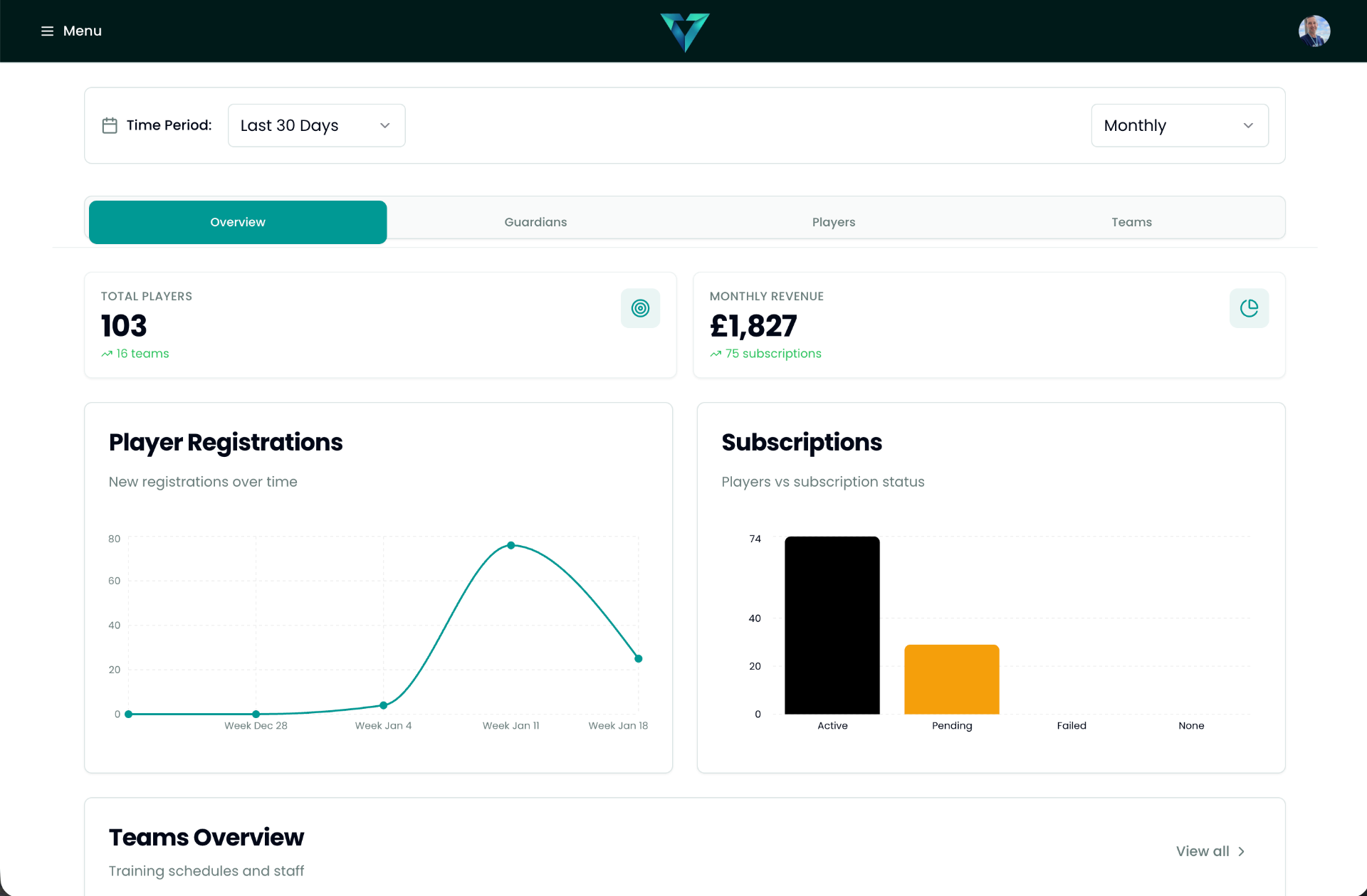Click the black Active subscriptions bar

click(832, 625)
